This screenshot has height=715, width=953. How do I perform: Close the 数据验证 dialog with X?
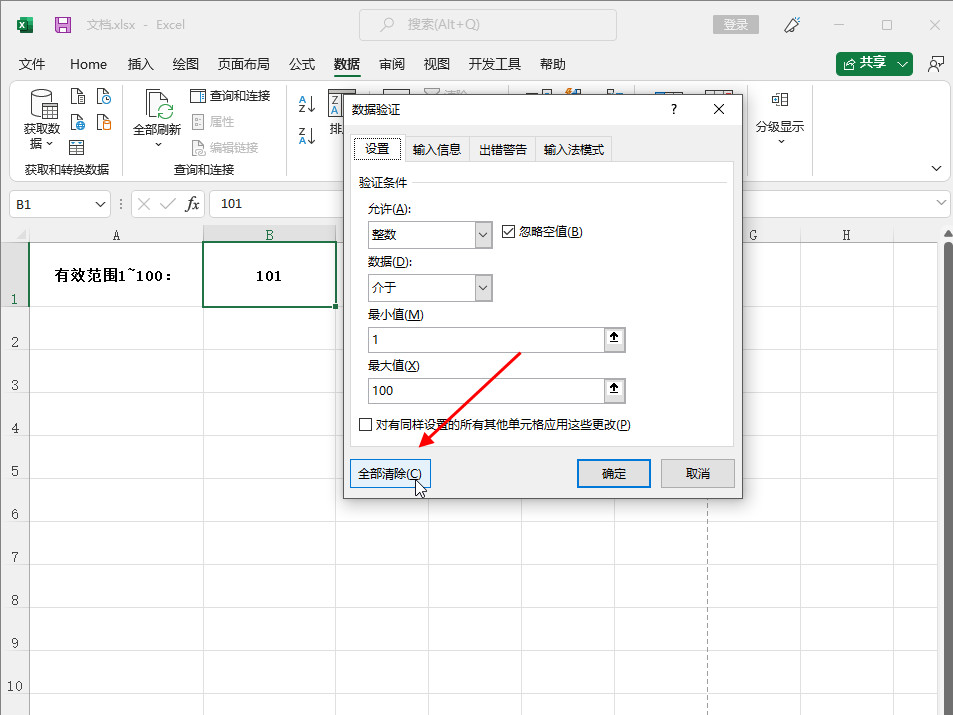click(x=718, y=109)
